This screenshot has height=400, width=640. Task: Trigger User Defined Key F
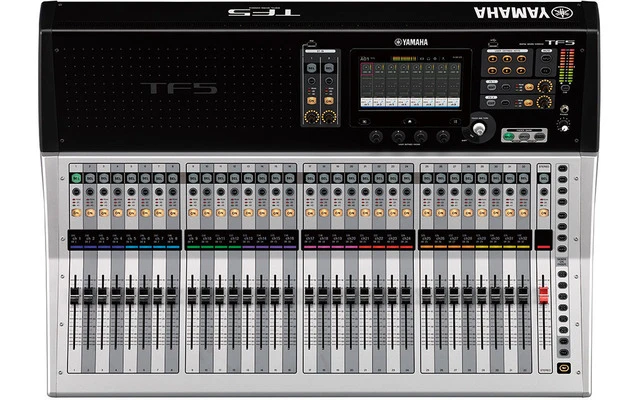521,71
